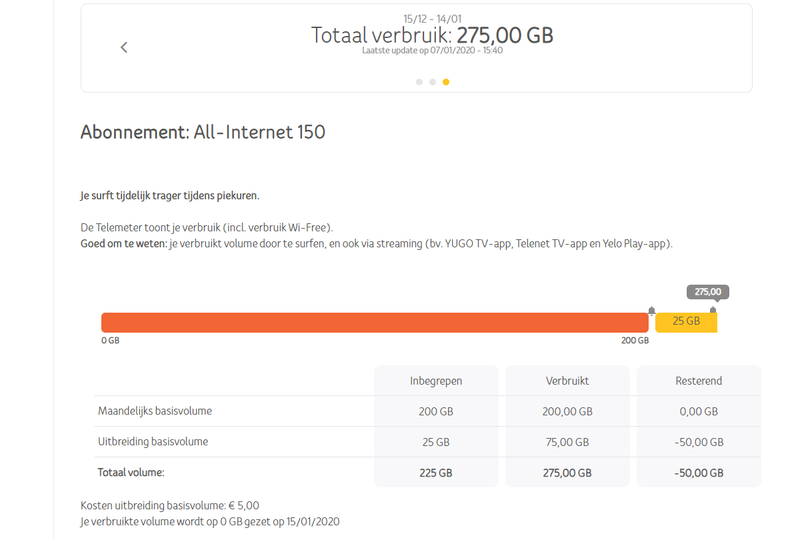Click the Abonnement: All-Internet 150 heading
800x540 pixels.
pos(203,132)
